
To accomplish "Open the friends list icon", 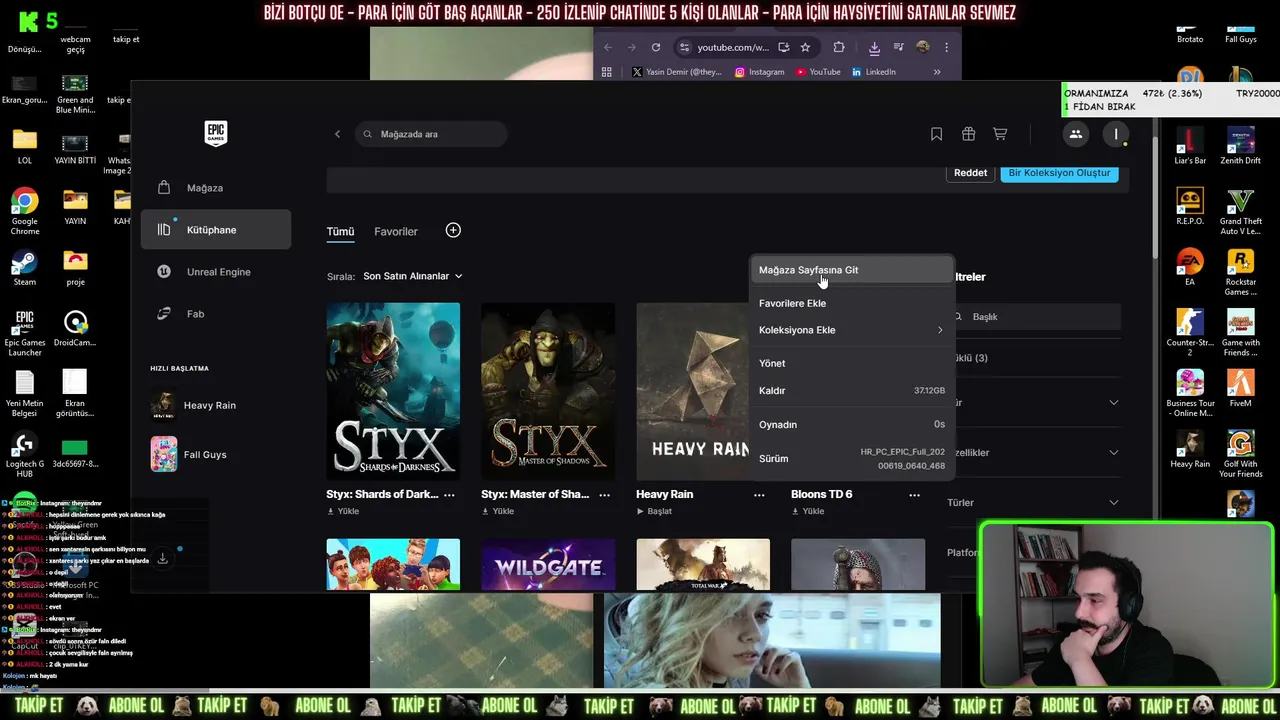I will tap(1076, 134).
